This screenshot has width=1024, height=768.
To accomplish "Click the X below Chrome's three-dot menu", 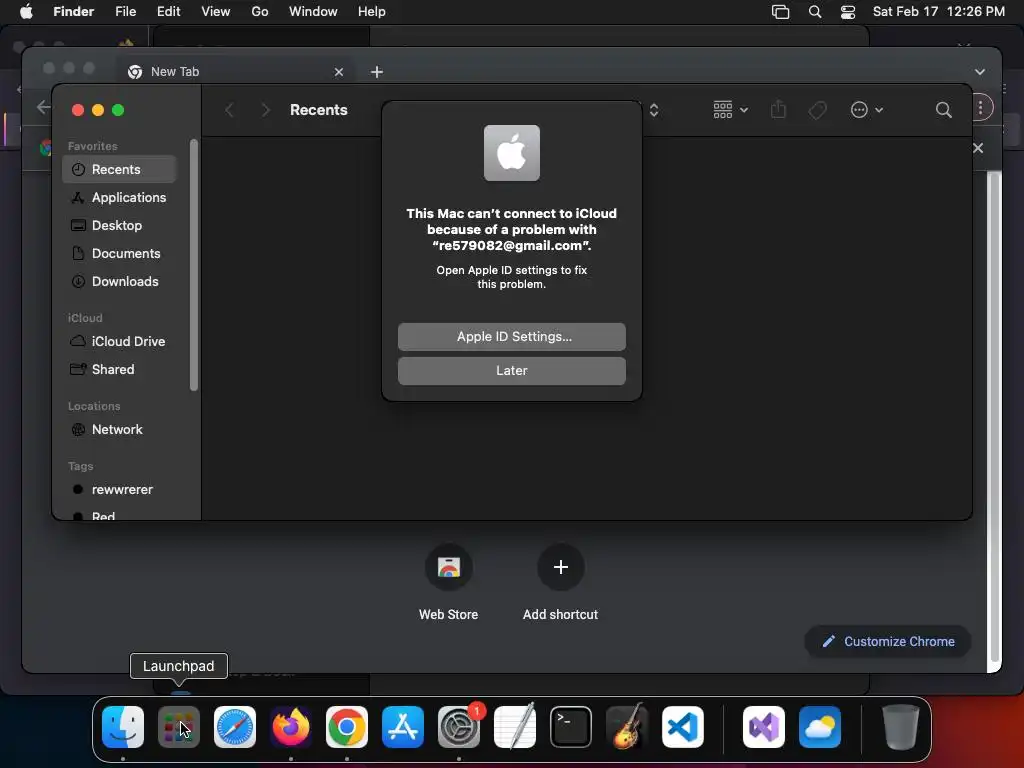I will pyautogui.click(x=978, y=148).
